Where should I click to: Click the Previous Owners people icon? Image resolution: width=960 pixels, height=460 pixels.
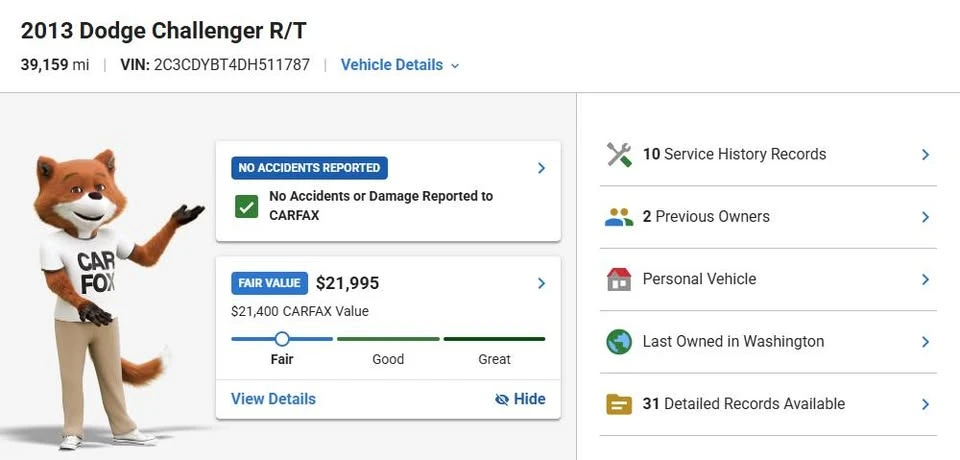[619, 217]
